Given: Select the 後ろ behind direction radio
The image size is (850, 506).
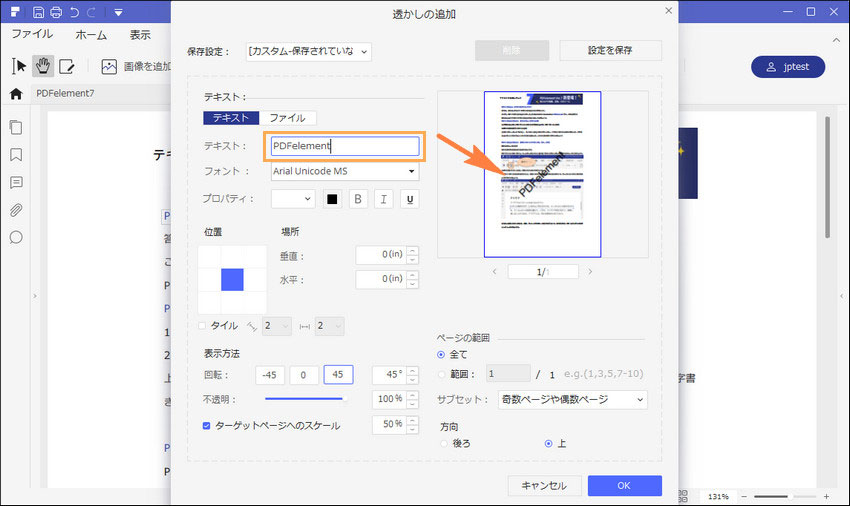Looking at the screenshot, I should point(444,444).
